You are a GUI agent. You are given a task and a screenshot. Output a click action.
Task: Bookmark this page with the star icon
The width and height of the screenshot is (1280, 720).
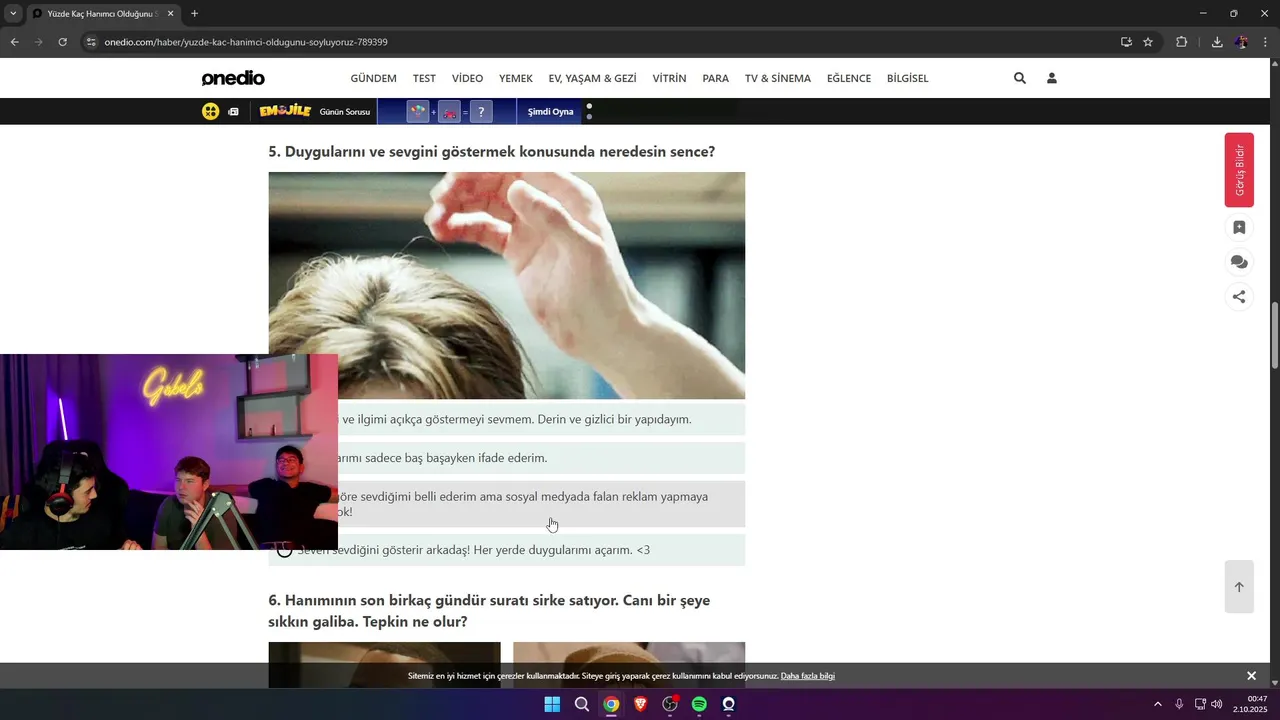[x=1148, y=42]
